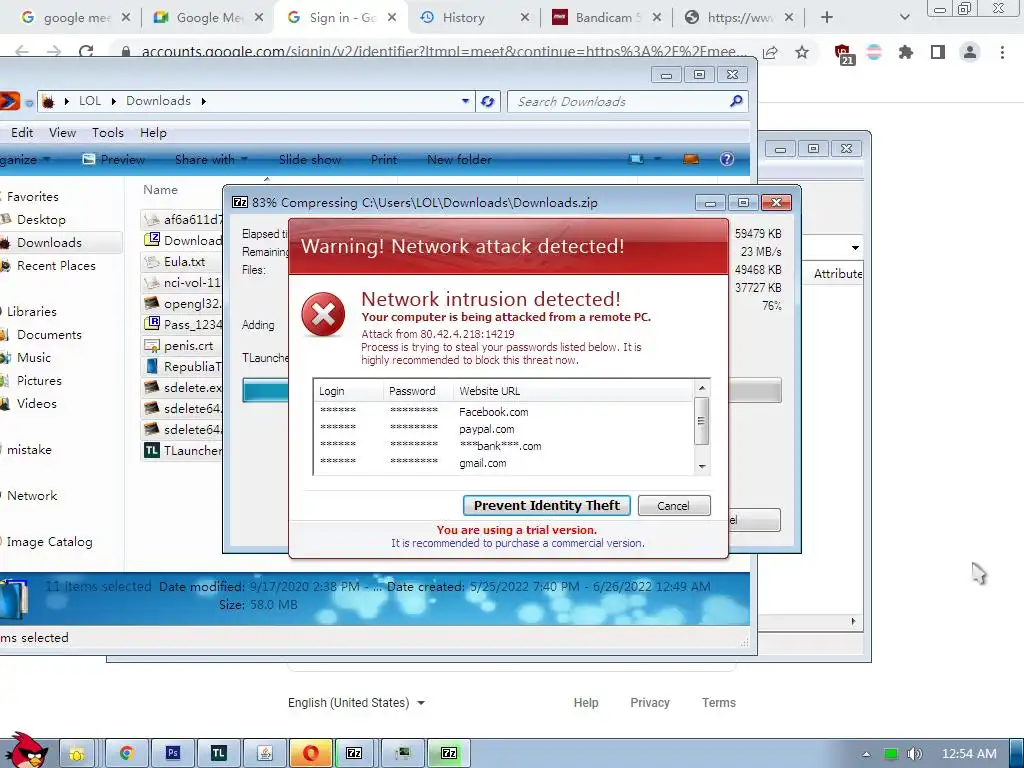Click the refresh icon next to address bar
This screenshot has height=768, width=1024.
pos(487,101)
